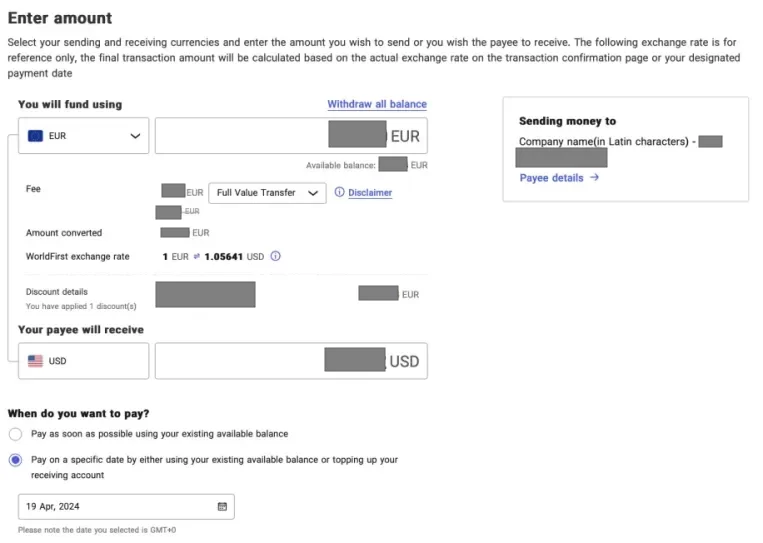763x543 pixels.
Task: Click the USD payee receive amount field
Action: click(x=291, y=361)
